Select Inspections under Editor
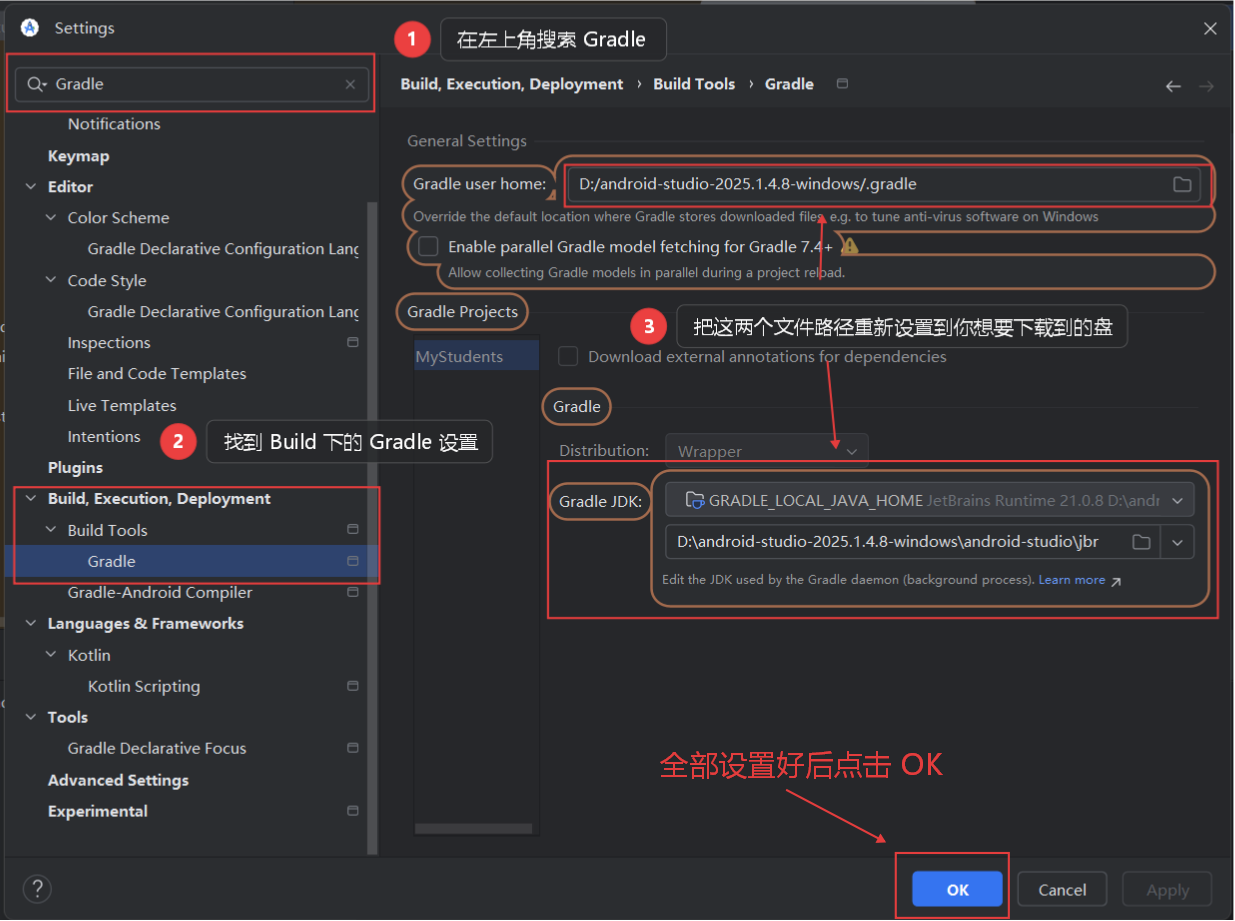The height and width of the screenshot is (921, 1235). click(x=109, y=343)
